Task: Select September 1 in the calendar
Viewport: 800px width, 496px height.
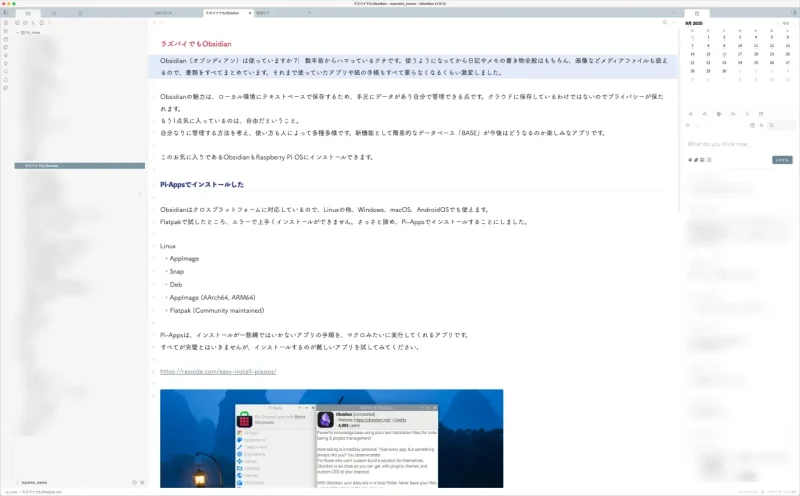Action: tap(708, 37)
